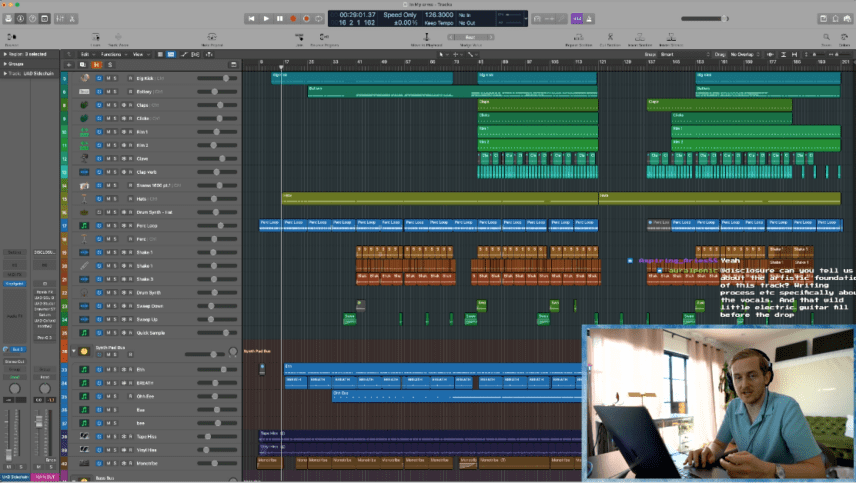This screenshot has width=856, height=483.
Task: Click Nudge Value left arrow
Action: 451,38
